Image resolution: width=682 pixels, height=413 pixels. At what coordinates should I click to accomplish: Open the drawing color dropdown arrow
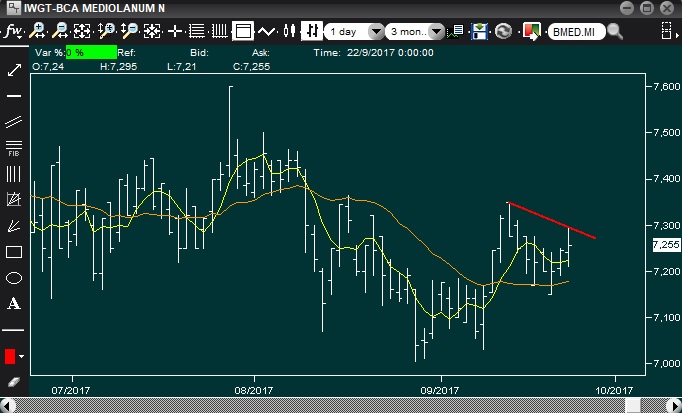pos(21,356)
